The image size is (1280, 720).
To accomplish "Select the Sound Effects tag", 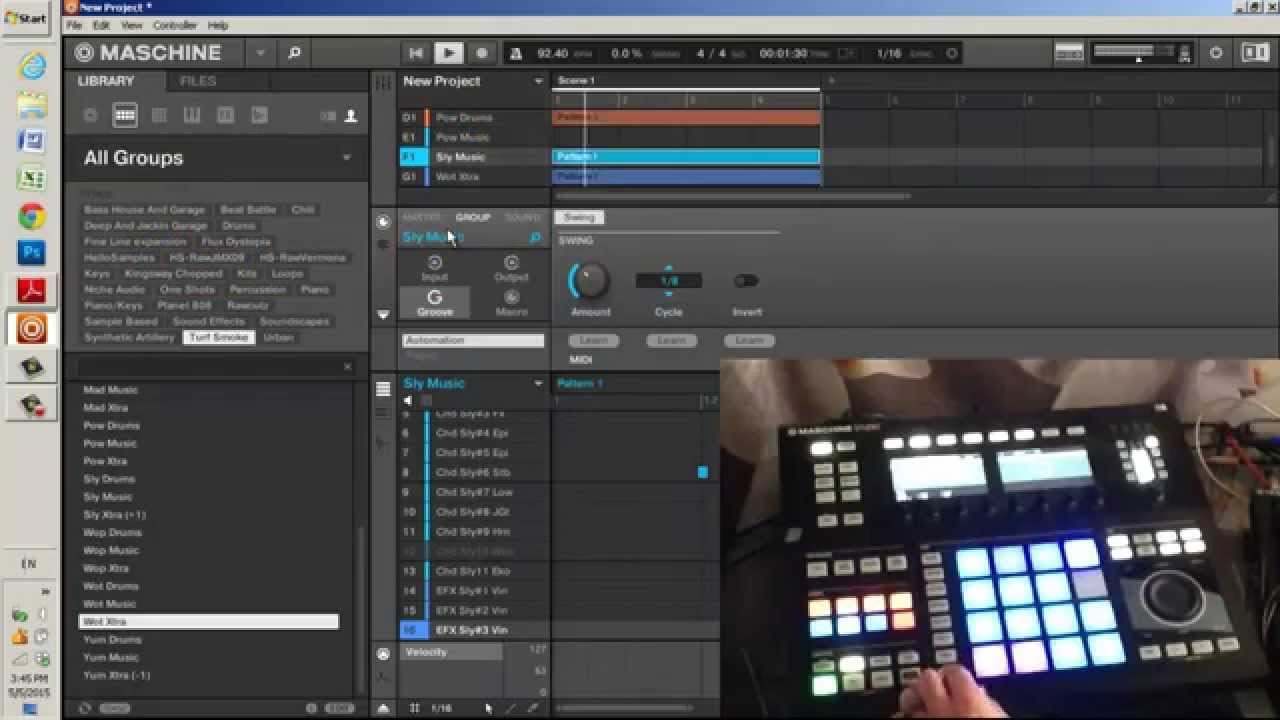I will [209, 322].
